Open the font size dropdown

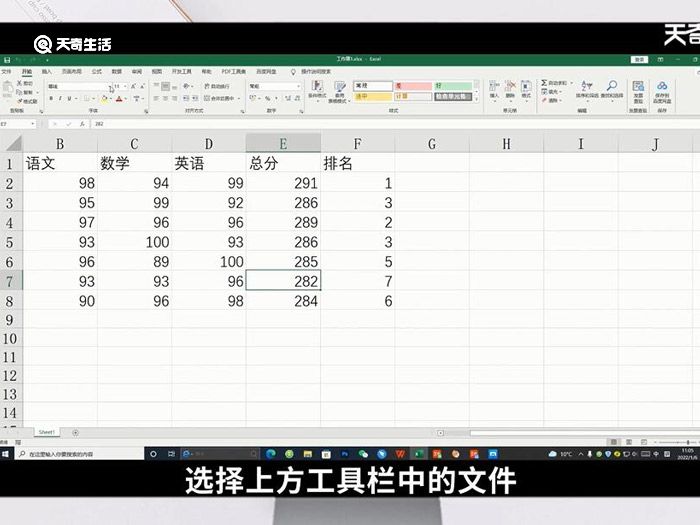[x=125, y=86]
